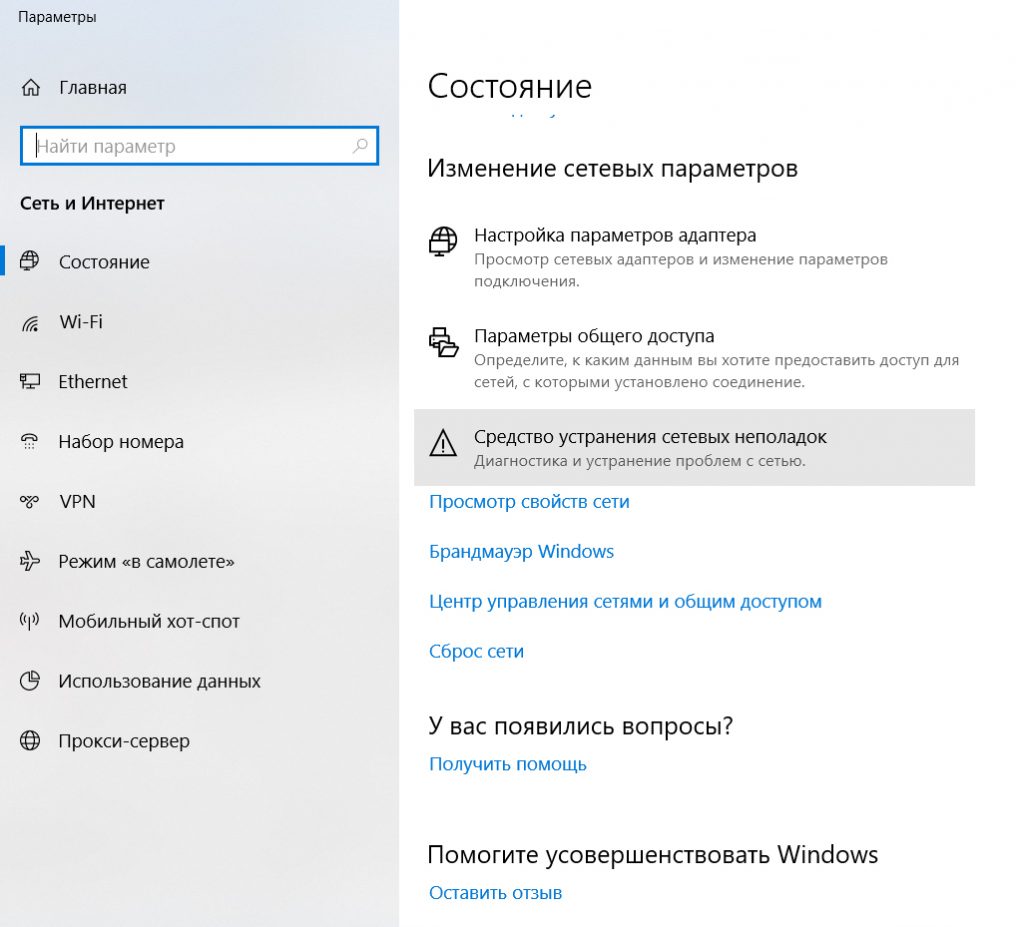Open Брандмауэр Windows link
The width and height of the screenshot is (1024, 927).
(521, 551)
